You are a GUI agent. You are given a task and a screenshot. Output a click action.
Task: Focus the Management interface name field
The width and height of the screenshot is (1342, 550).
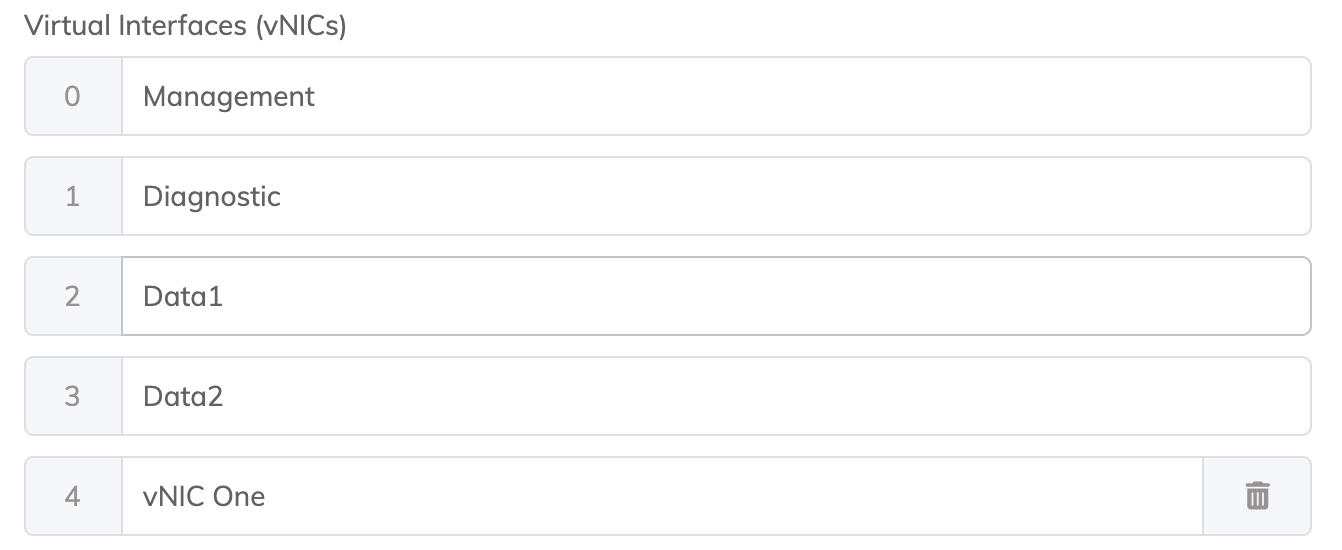coord(715,96)
